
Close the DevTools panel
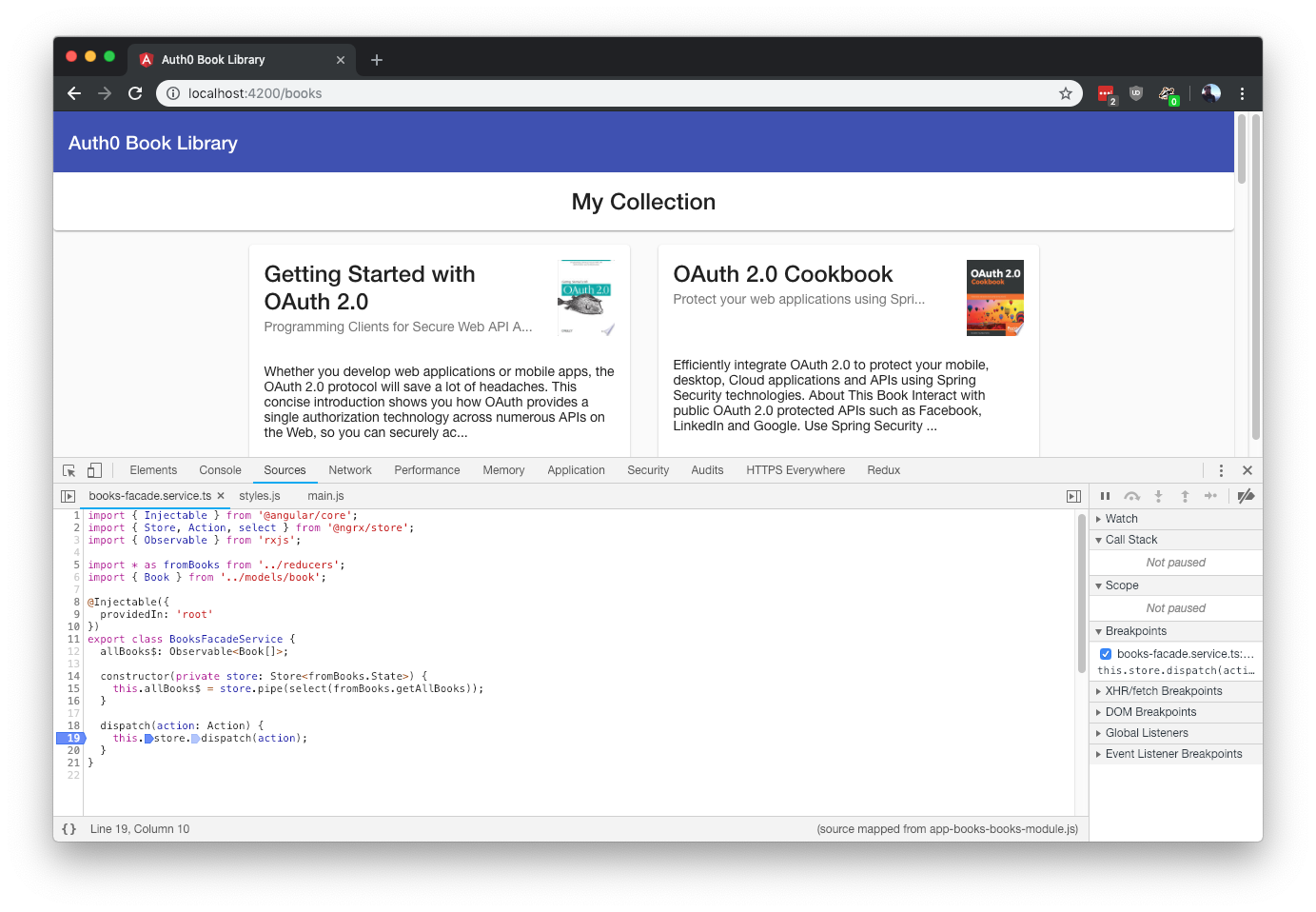pos(1247,470)
